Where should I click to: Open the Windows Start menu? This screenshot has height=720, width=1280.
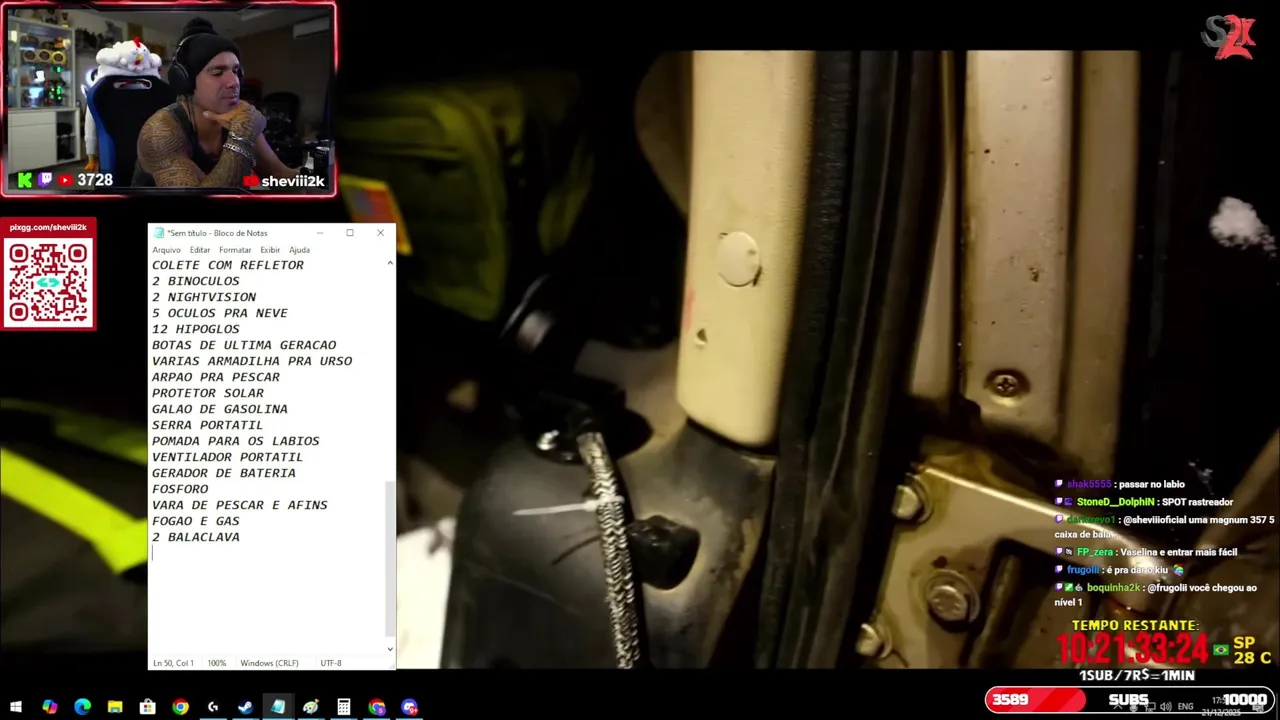pyautogui.click(x=16, y=707)
